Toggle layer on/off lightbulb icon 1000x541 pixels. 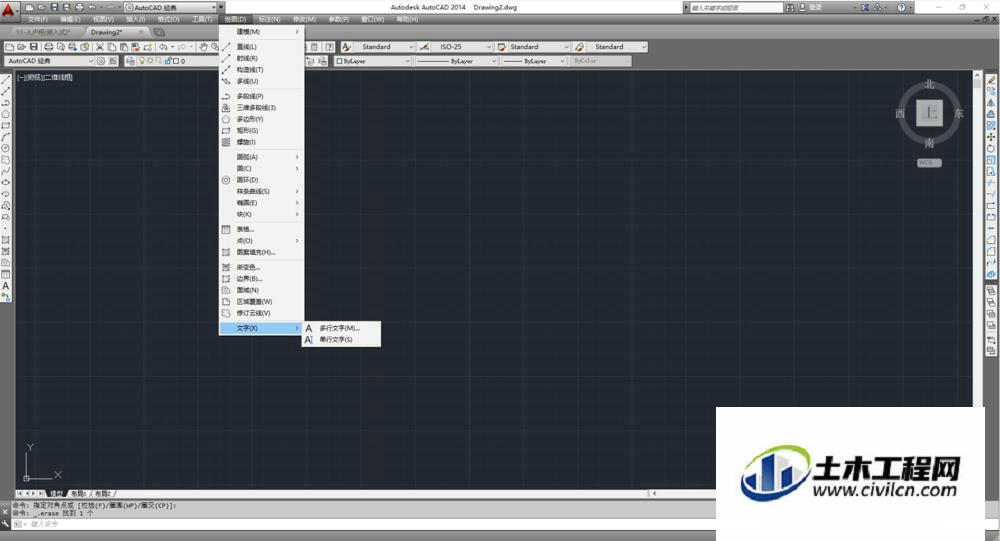coord(142,61)
